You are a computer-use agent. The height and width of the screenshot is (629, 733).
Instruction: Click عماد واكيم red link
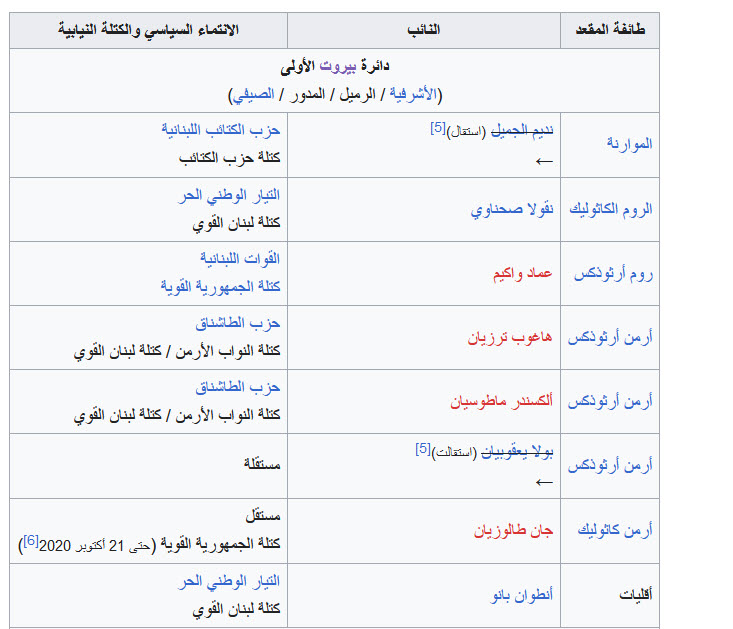tap(523, 273)
